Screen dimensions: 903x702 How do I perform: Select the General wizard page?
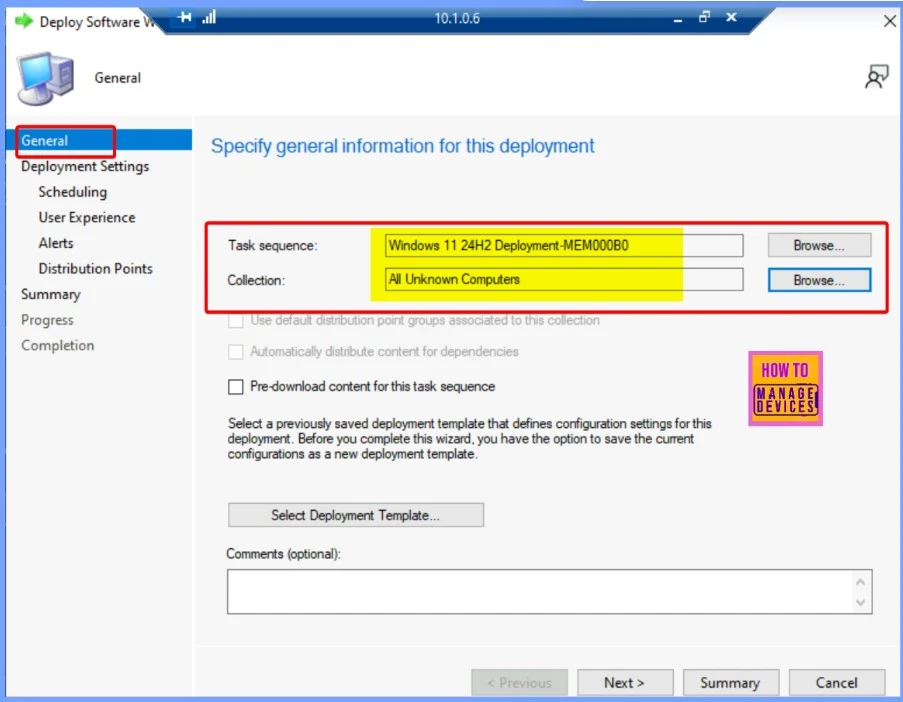(x=99, y=141)
